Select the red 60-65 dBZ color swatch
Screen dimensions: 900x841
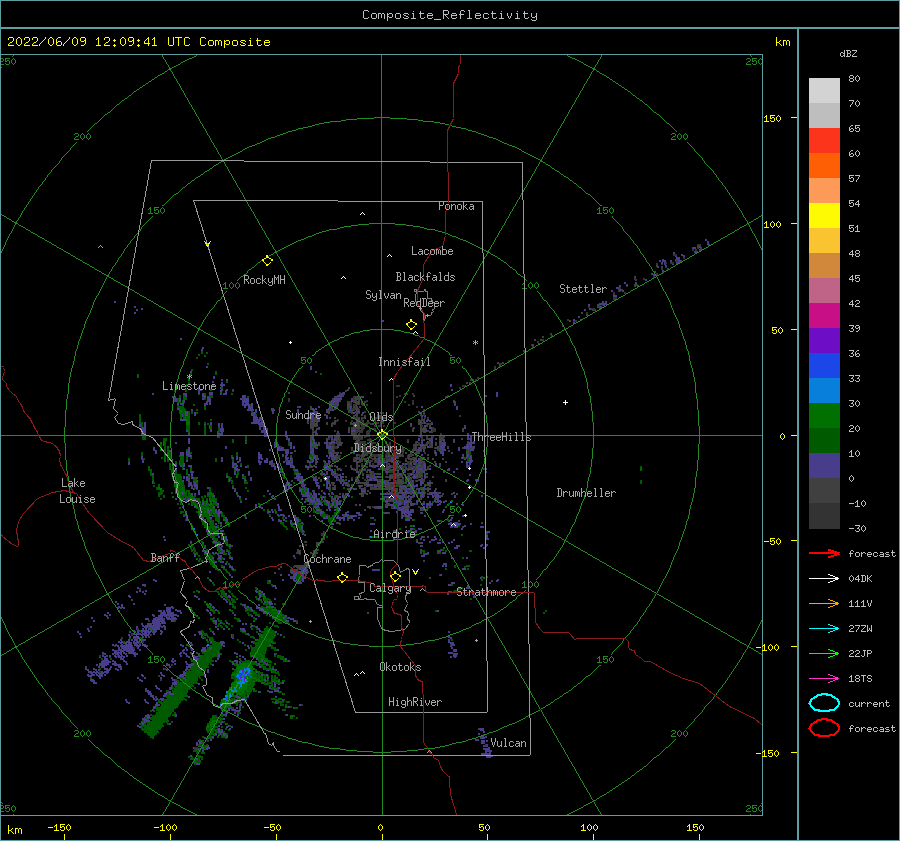(x=824, y=141)
